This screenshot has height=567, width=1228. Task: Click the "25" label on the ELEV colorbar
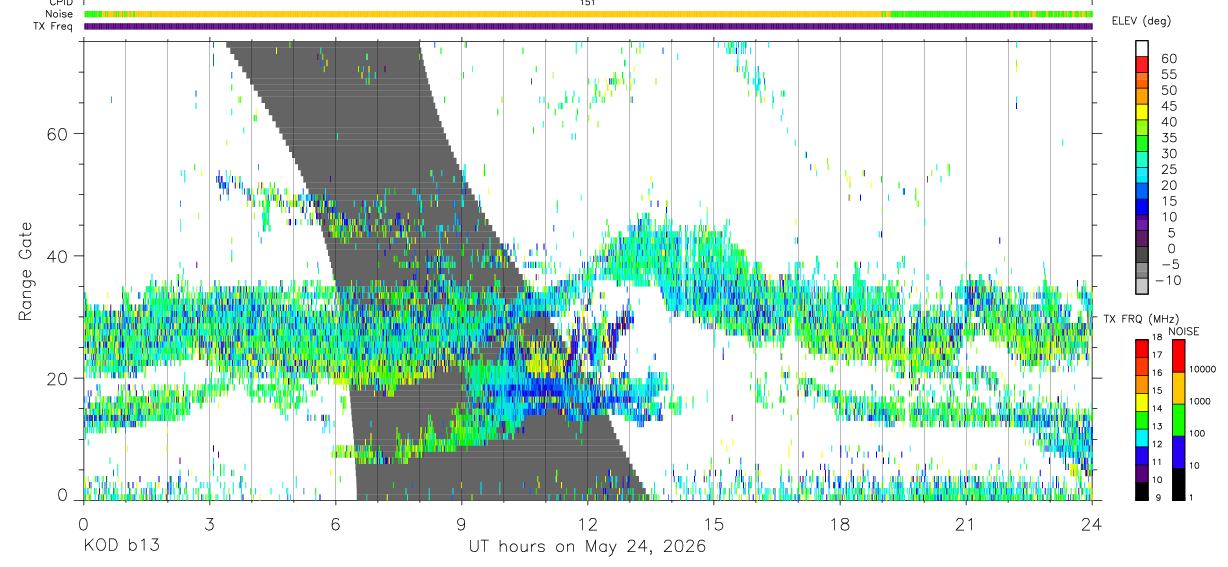1169,170
